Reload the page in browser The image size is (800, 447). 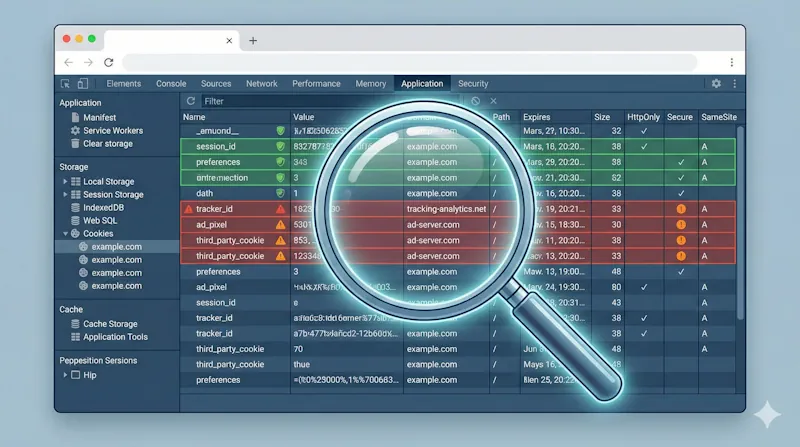tap(109, 62)
